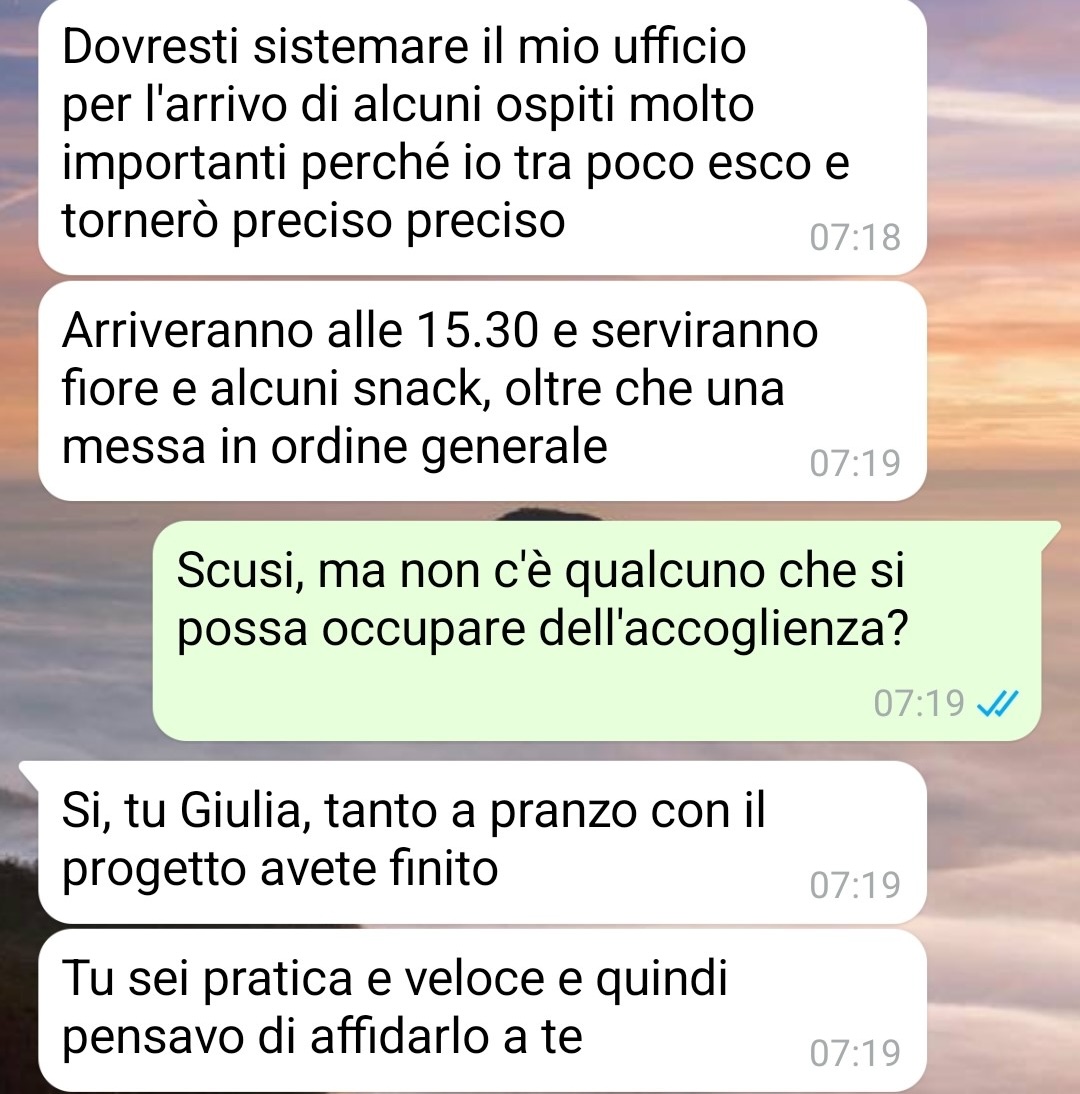This screenshot has width=1080, height=1094.
Task: Select the message starting "Dovresti sistemare il mio ufficio"
Action: point(482,136)
